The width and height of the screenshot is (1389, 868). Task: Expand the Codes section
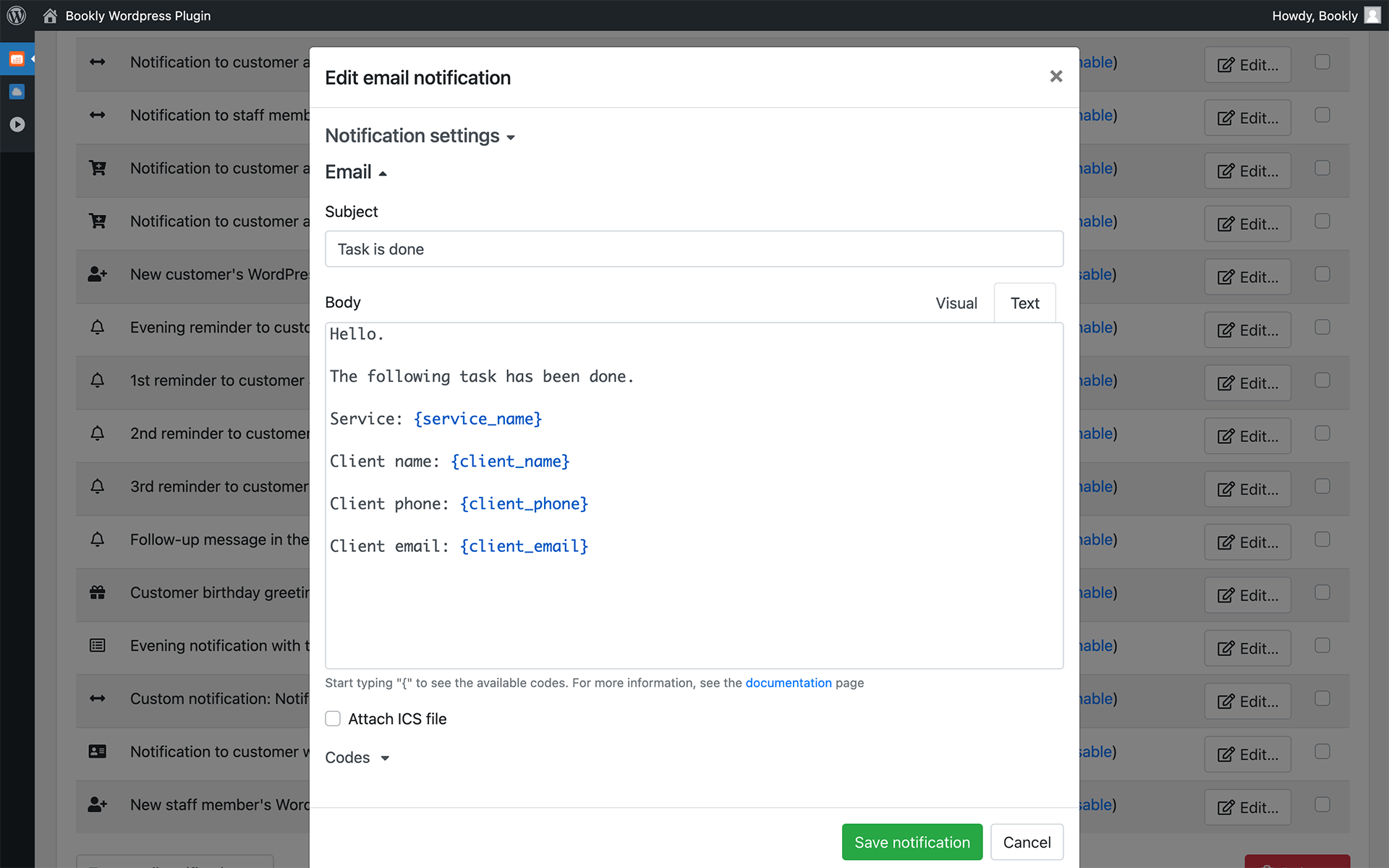pyautogui.click(x=357, y=757)
